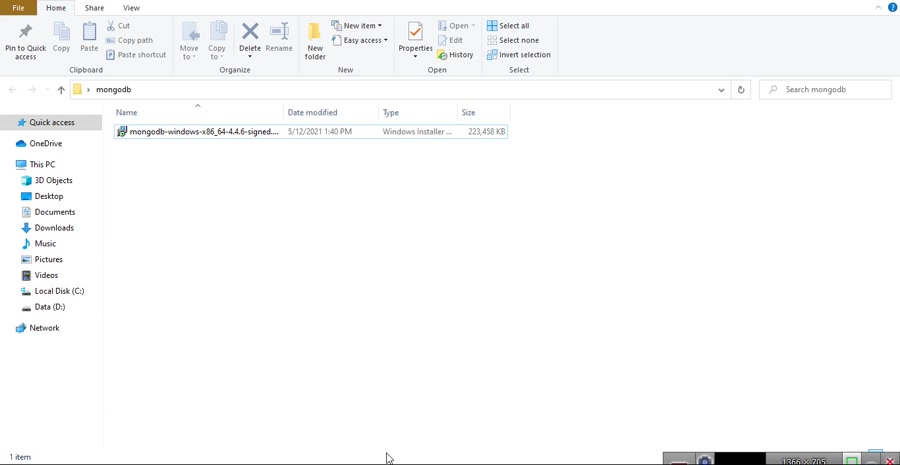Click the Select all button

509,25
